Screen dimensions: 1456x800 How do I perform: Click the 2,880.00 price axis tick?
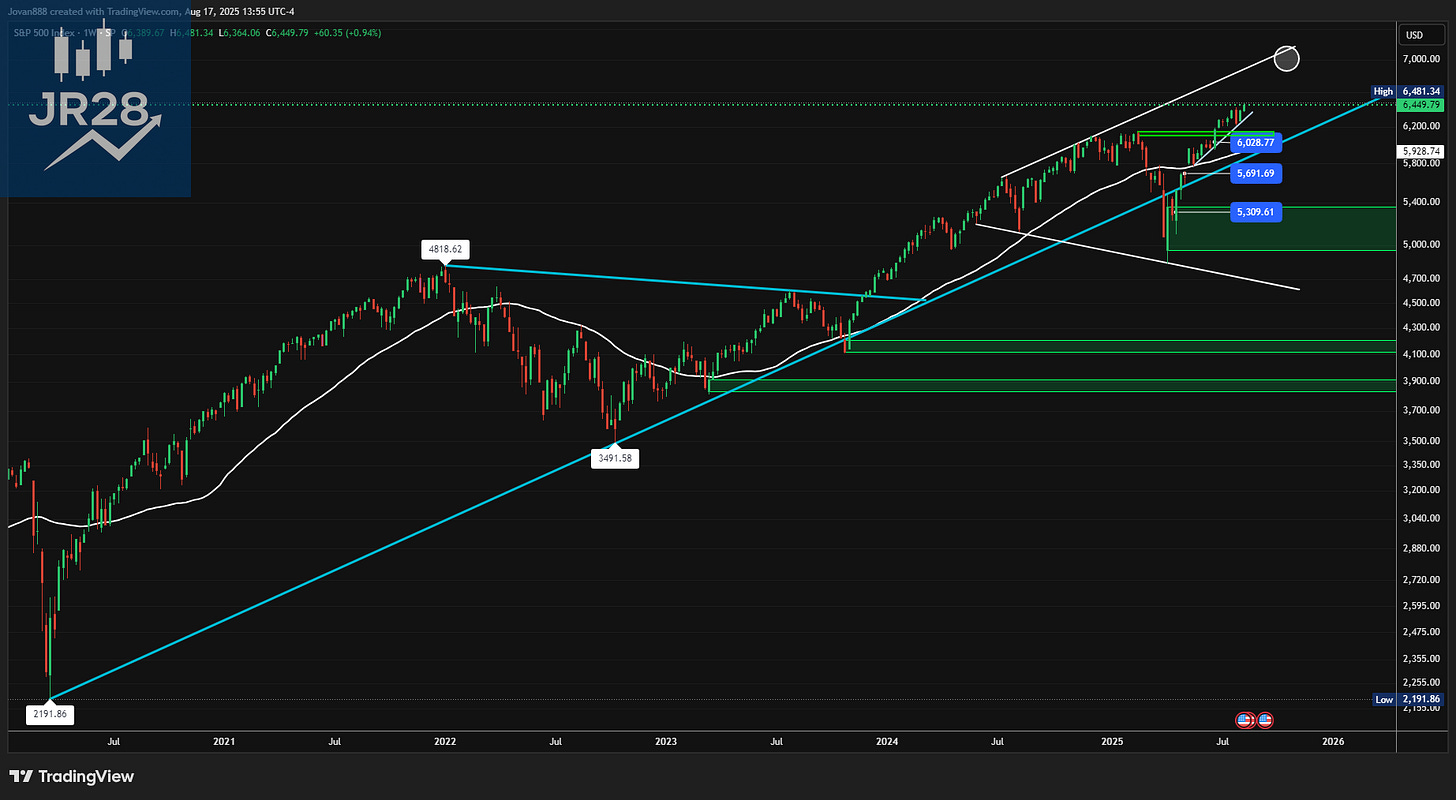1422,547
